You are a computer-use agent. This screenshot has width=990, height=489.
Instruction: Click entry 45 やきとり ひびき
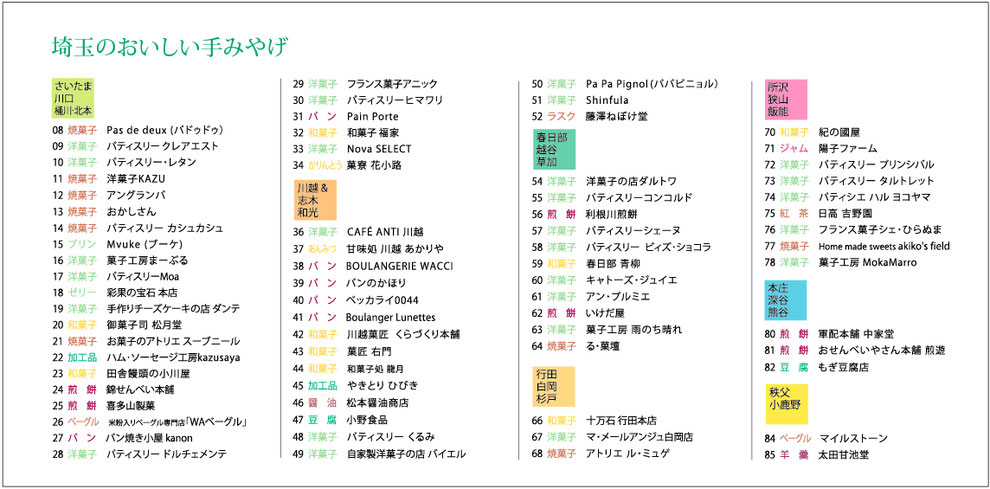click(355, 385)
